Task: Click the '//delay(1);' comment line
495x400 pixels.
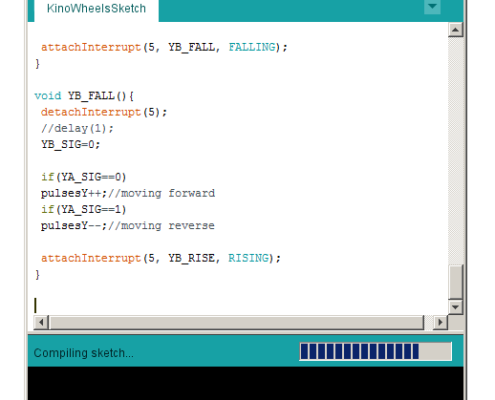Action: tap(77, 128)
